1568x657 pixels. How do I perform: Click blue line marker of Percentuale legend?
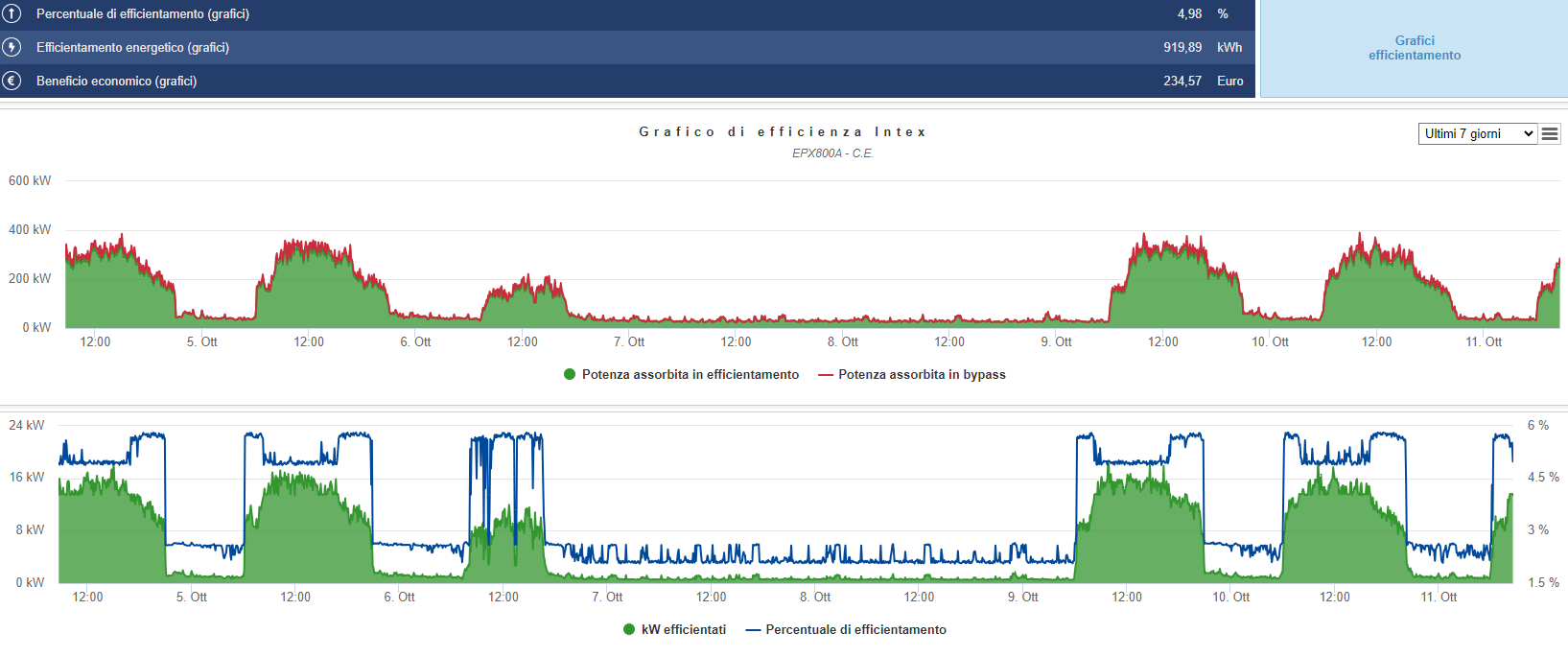click(753, 630)
